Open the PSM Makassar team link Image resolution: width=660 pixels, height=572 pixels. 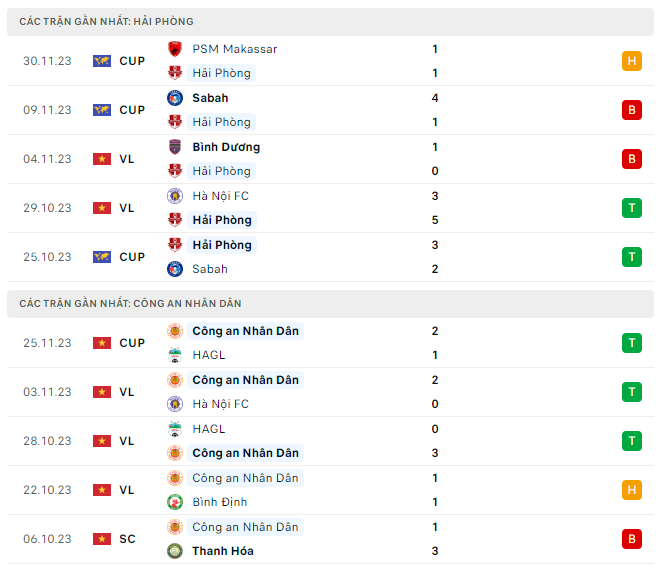[x=235, y=49]
